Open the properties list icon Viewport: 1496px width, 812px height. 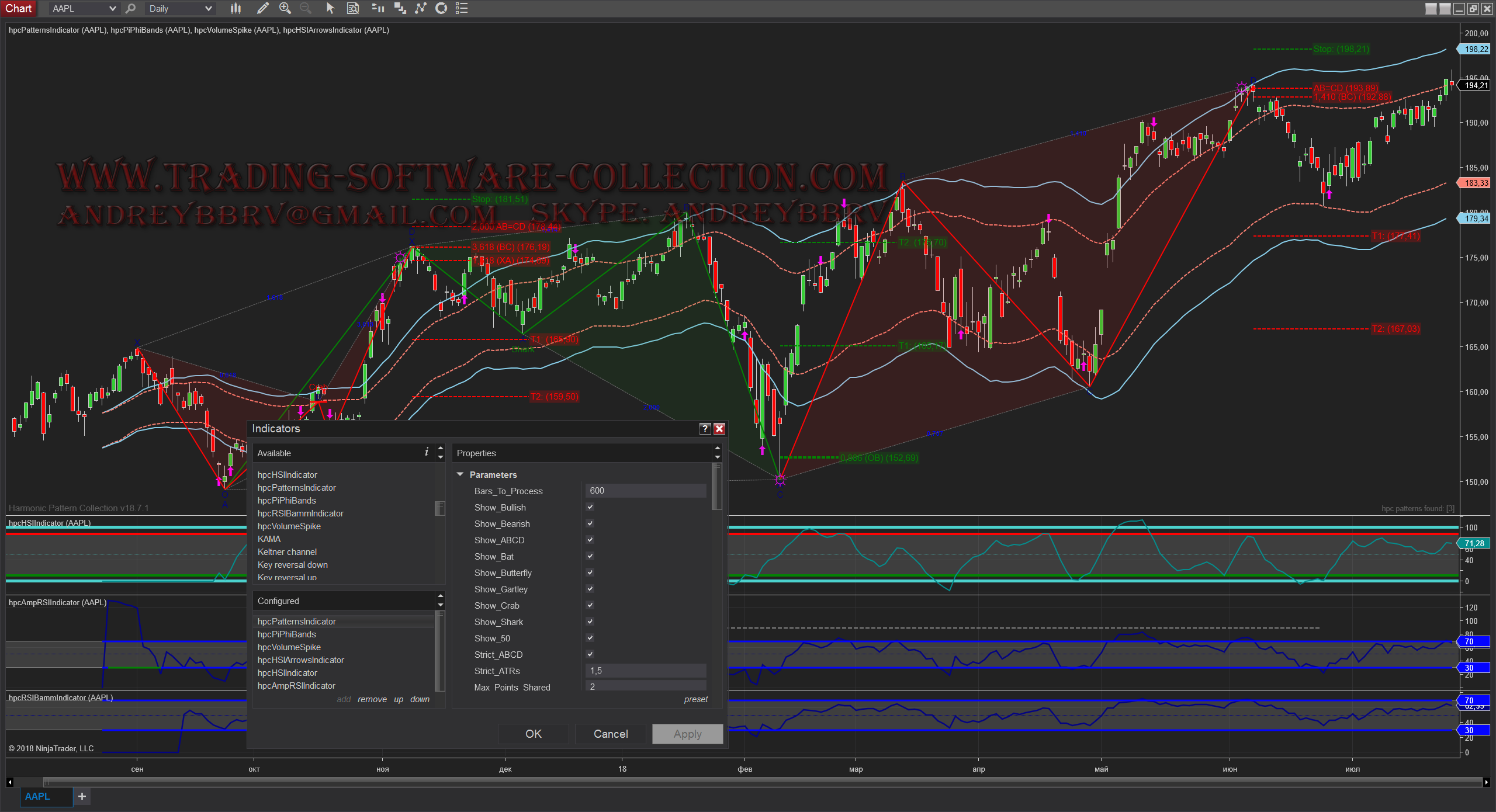(x=462, y=8)
